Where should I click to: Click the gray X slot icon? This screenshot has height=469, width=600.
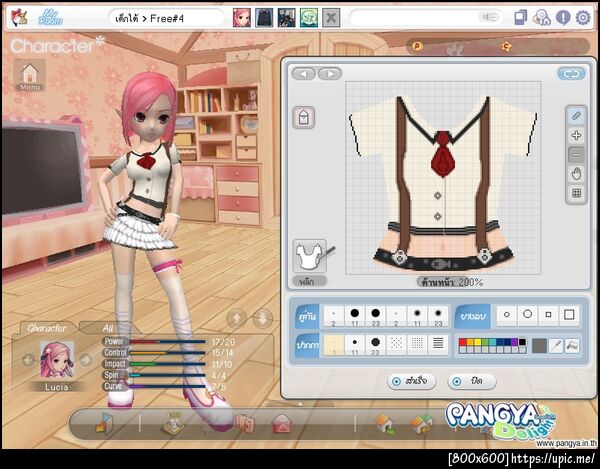coord(331,18)
